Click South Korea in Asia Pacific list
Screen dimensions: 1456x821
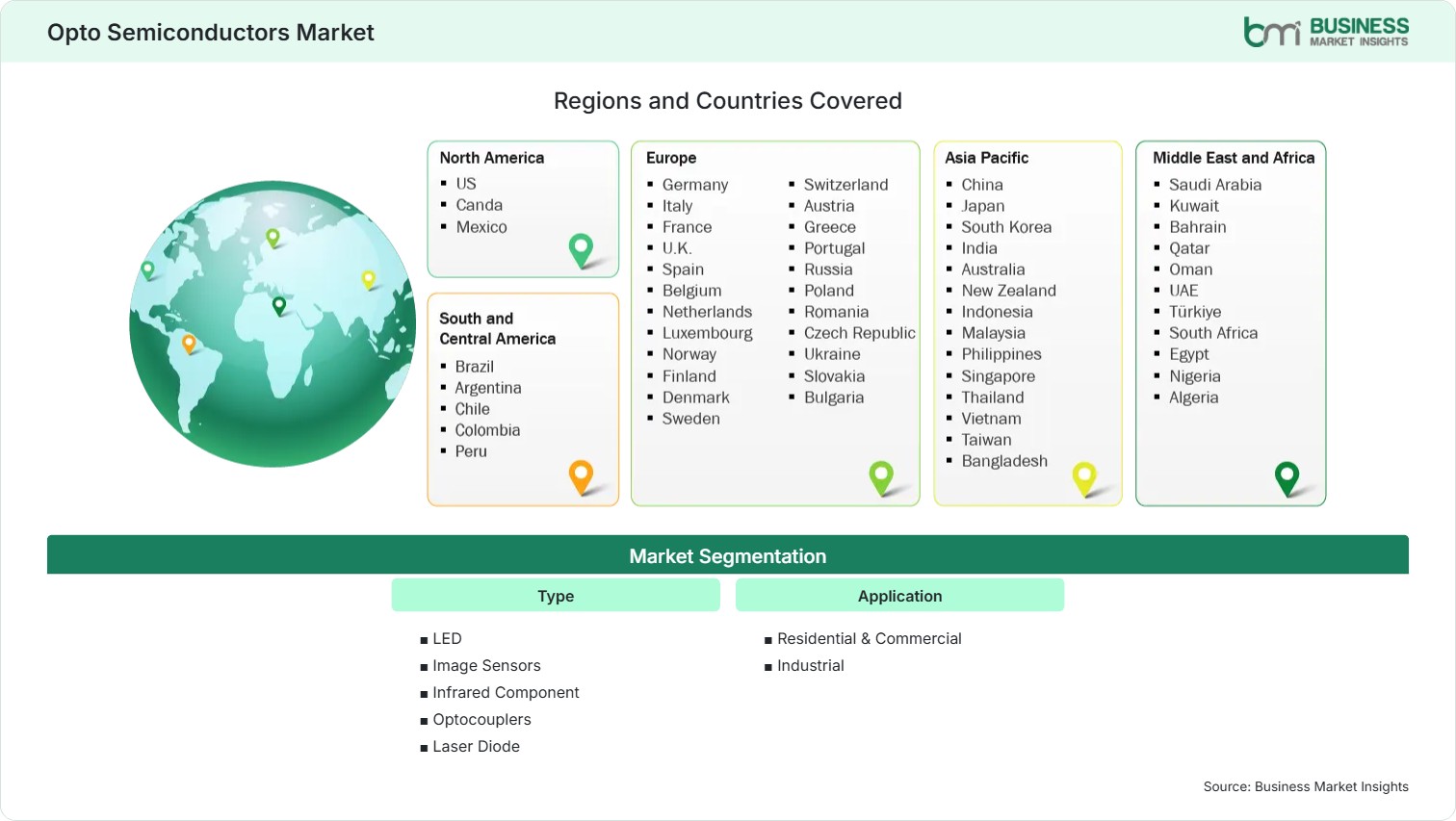[1006, 227]
